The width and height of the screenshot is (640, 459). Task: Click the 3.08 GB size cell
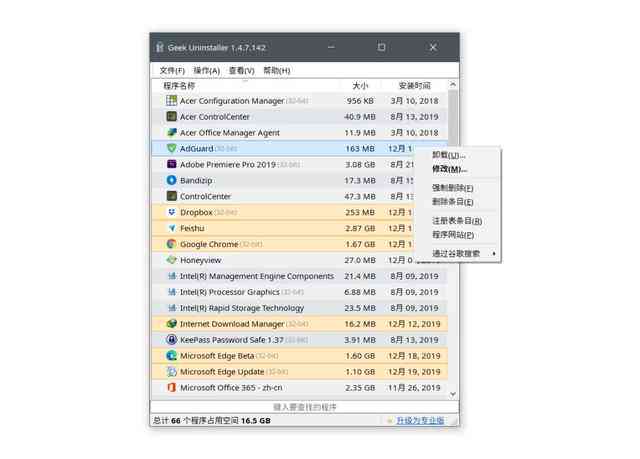pyautogui.click(x=360, y=164)
